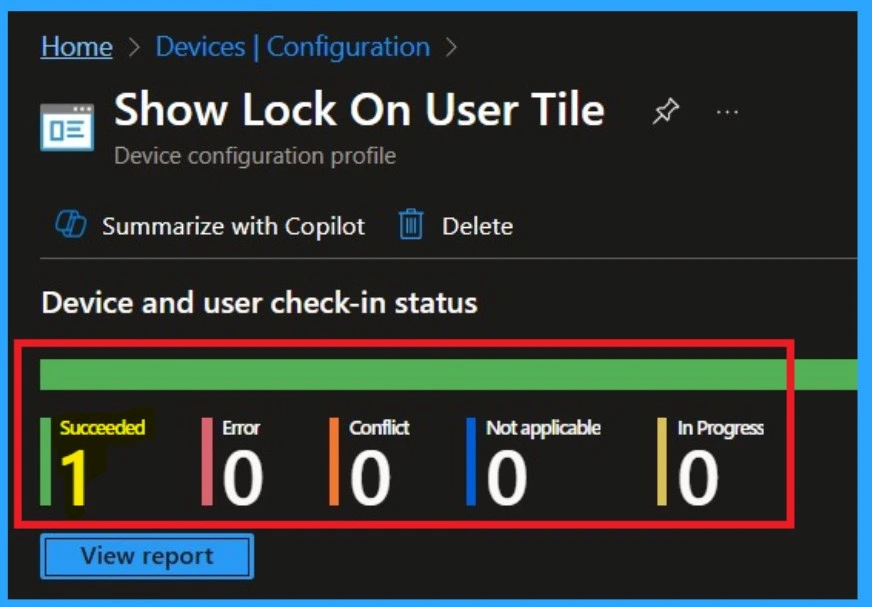This screenshot has width=872, height=607.
Task: Open the Devices | Configuration breadcrumb
Action: [x=293, y=47]
